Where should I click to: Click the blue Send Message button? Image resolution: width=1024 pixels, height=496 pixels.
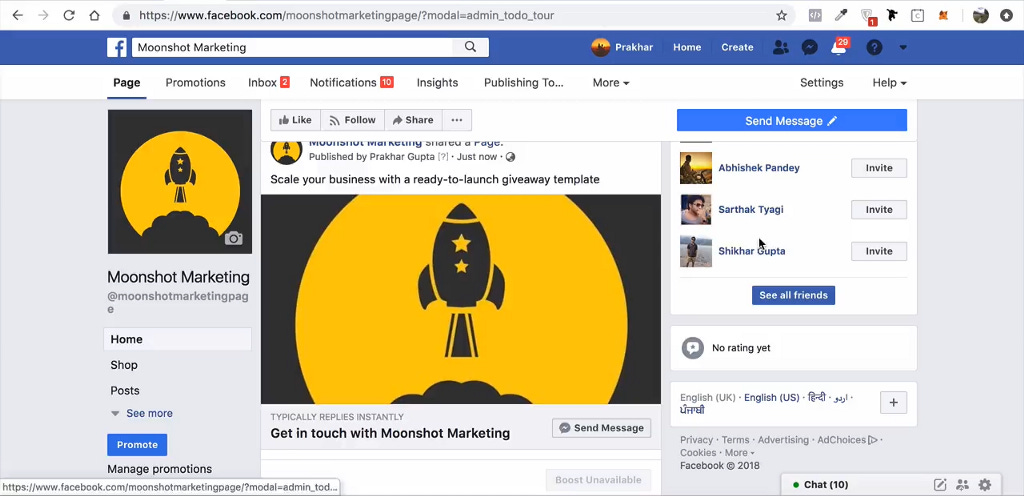click(x=792, y=121)
